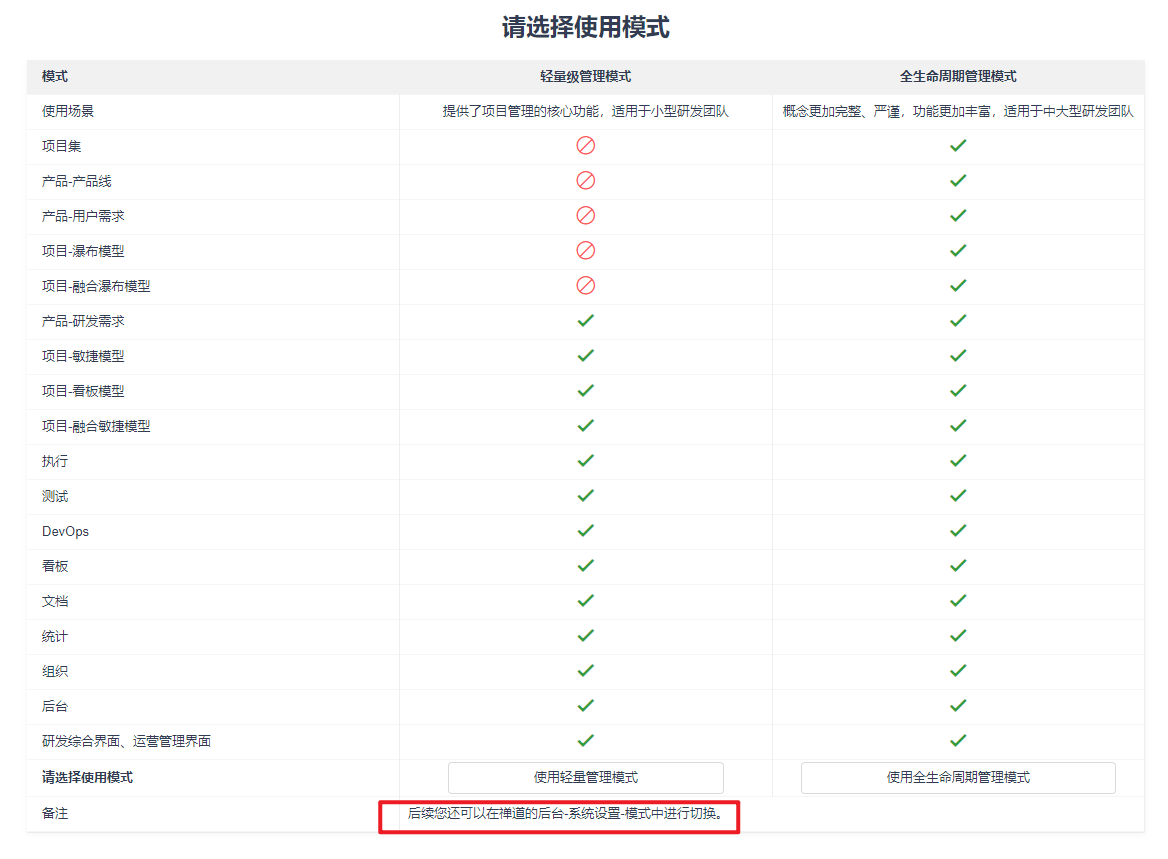Click 轻量级 checkmark in 测试 row
1168x859 pixels.
[x=585, y=495]
